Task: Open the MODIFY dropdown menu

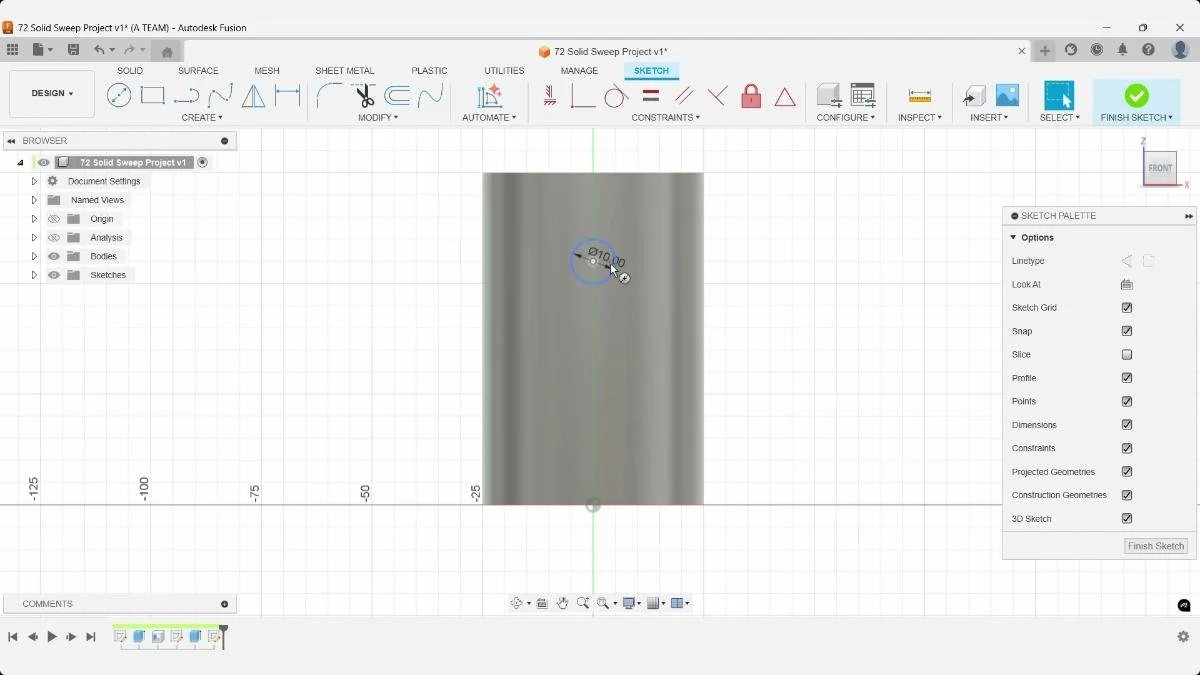Action: [x=378, y=117]
